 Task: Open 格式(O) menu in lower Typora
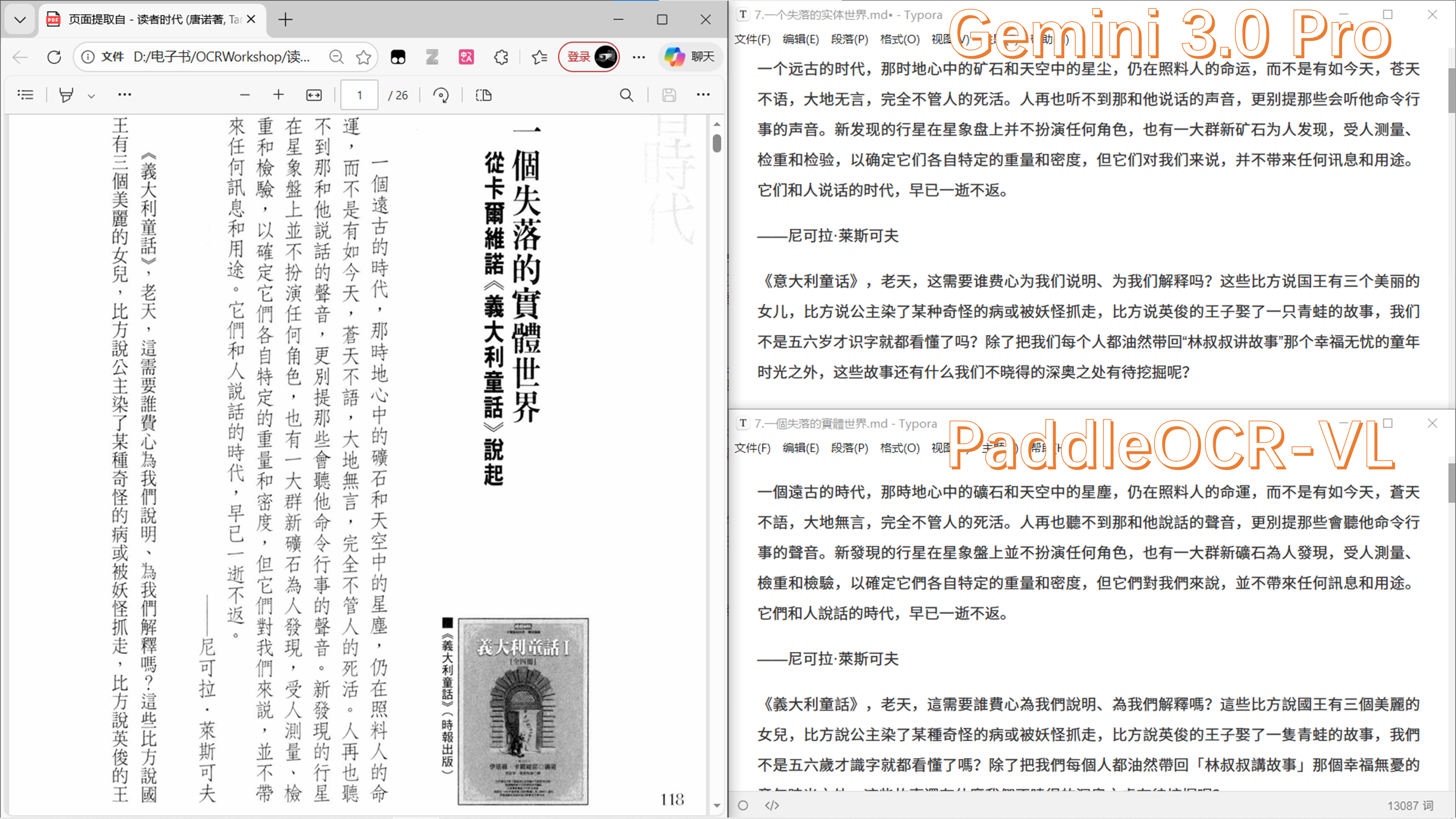(x=900, y=448)
